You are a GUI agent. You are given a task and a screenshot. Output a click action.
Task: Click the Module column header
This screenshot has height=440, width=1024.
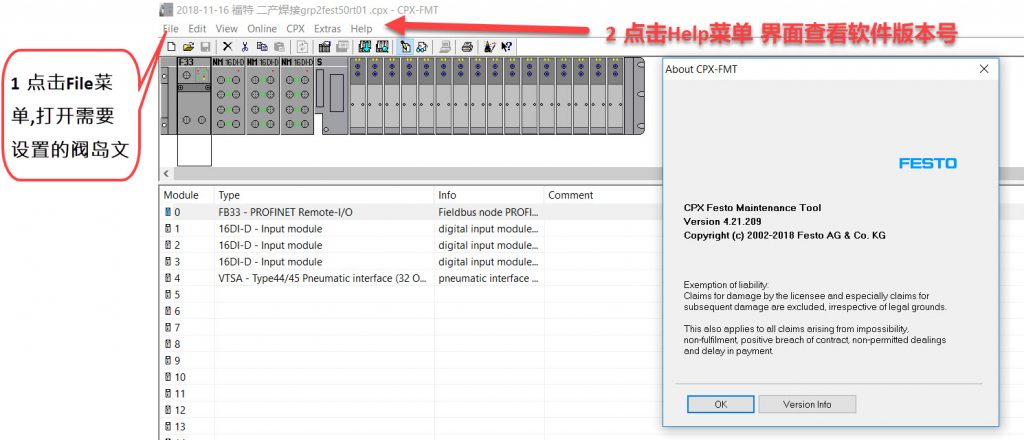187,195
